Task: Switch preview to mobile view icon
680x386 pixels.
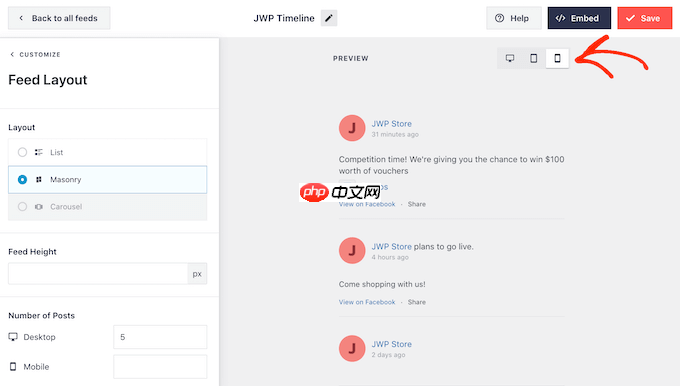Action: [558, 58]
